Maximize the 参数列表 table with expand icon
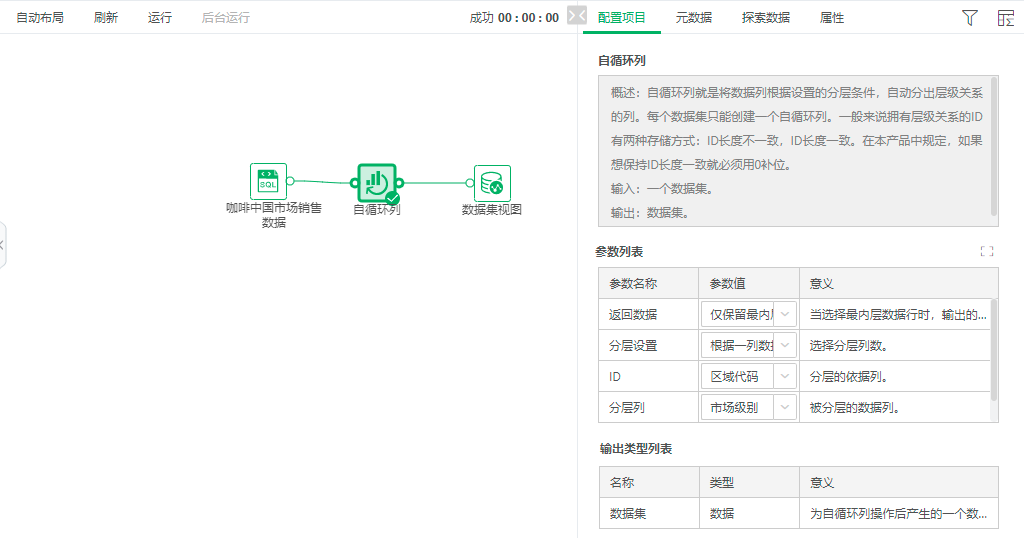The width and height of the screenshot is (1024, 538). tap(987, 252)
